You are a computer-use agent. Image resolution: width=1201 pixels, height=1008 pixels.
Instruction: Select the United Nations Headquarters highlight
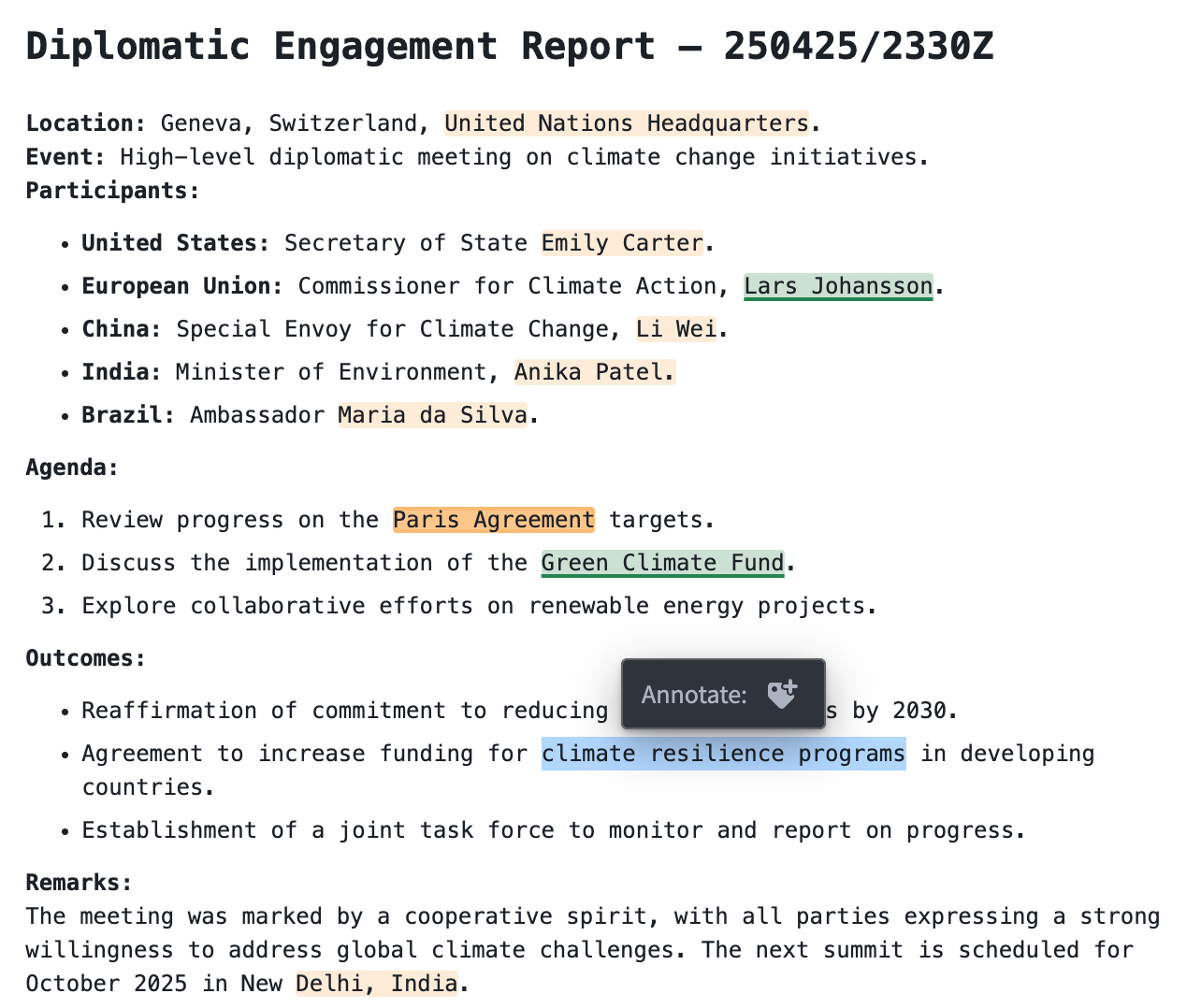[626, 122]
